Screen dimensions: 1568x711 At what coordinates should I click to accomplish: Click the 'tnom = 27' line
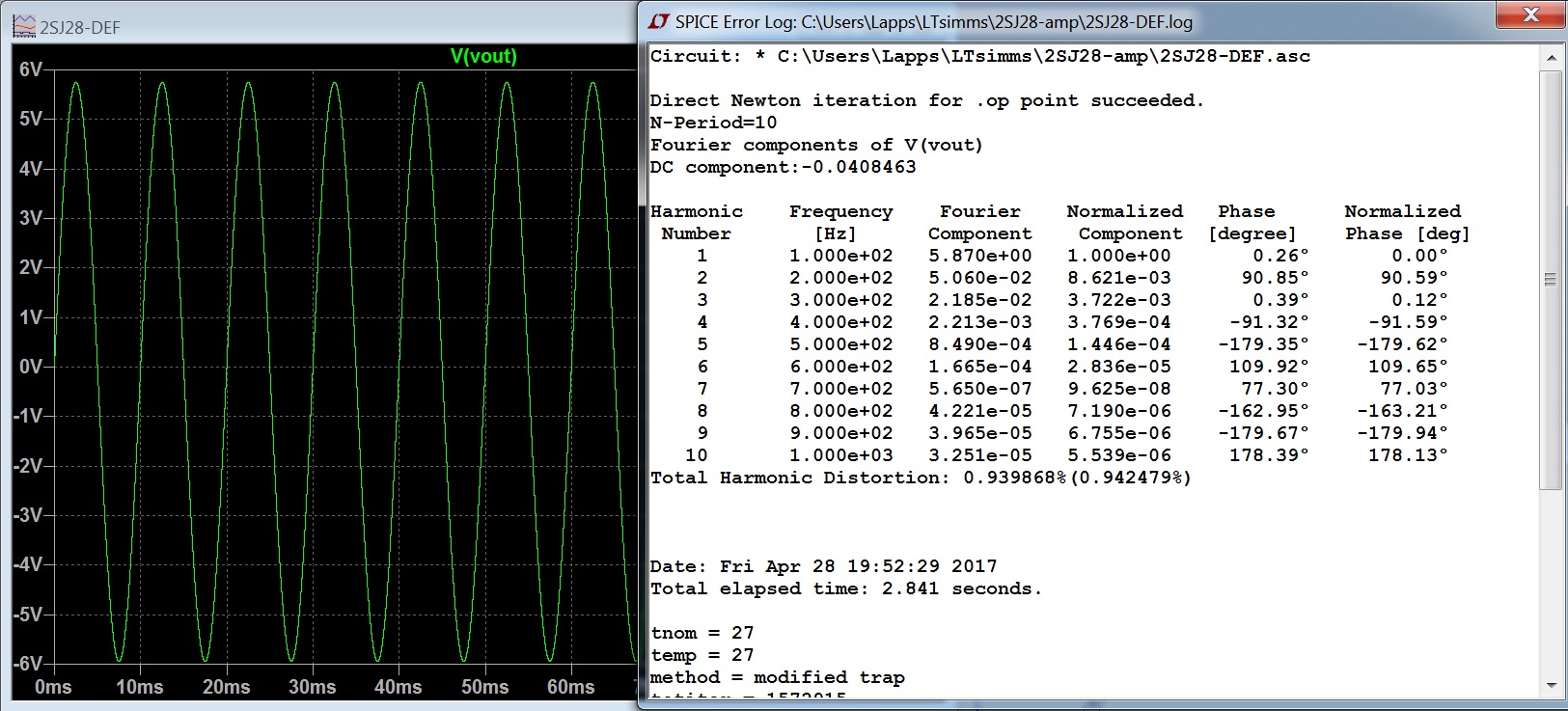click(x=702, y=633)
